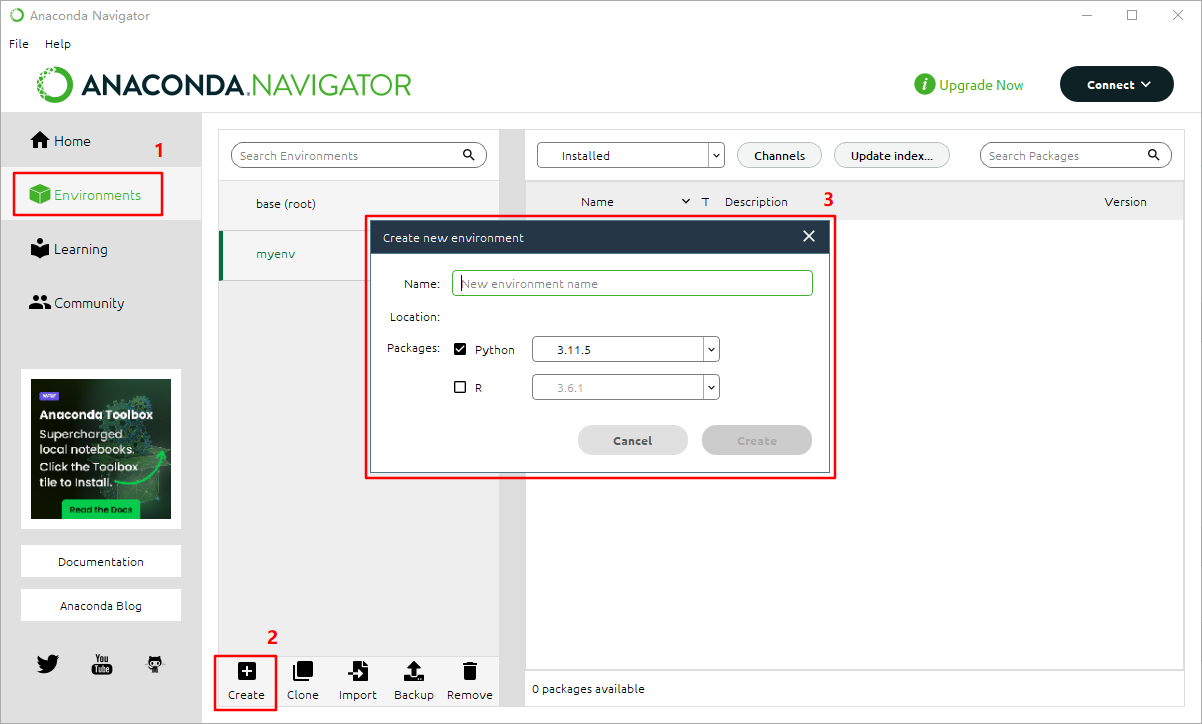The height and width of the screenshot is (724, 1202).
Task: Click the Read the Docs button in ad
Action: 103,509
